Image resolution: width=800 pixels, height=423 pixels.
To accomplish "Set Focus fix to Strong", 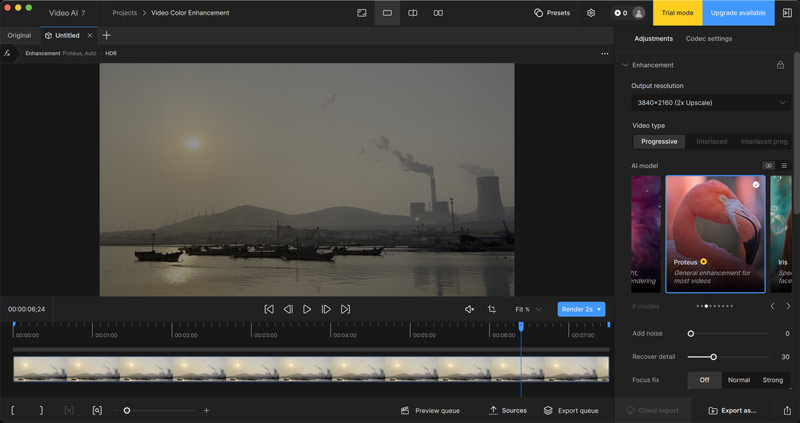I will [772, 380].
